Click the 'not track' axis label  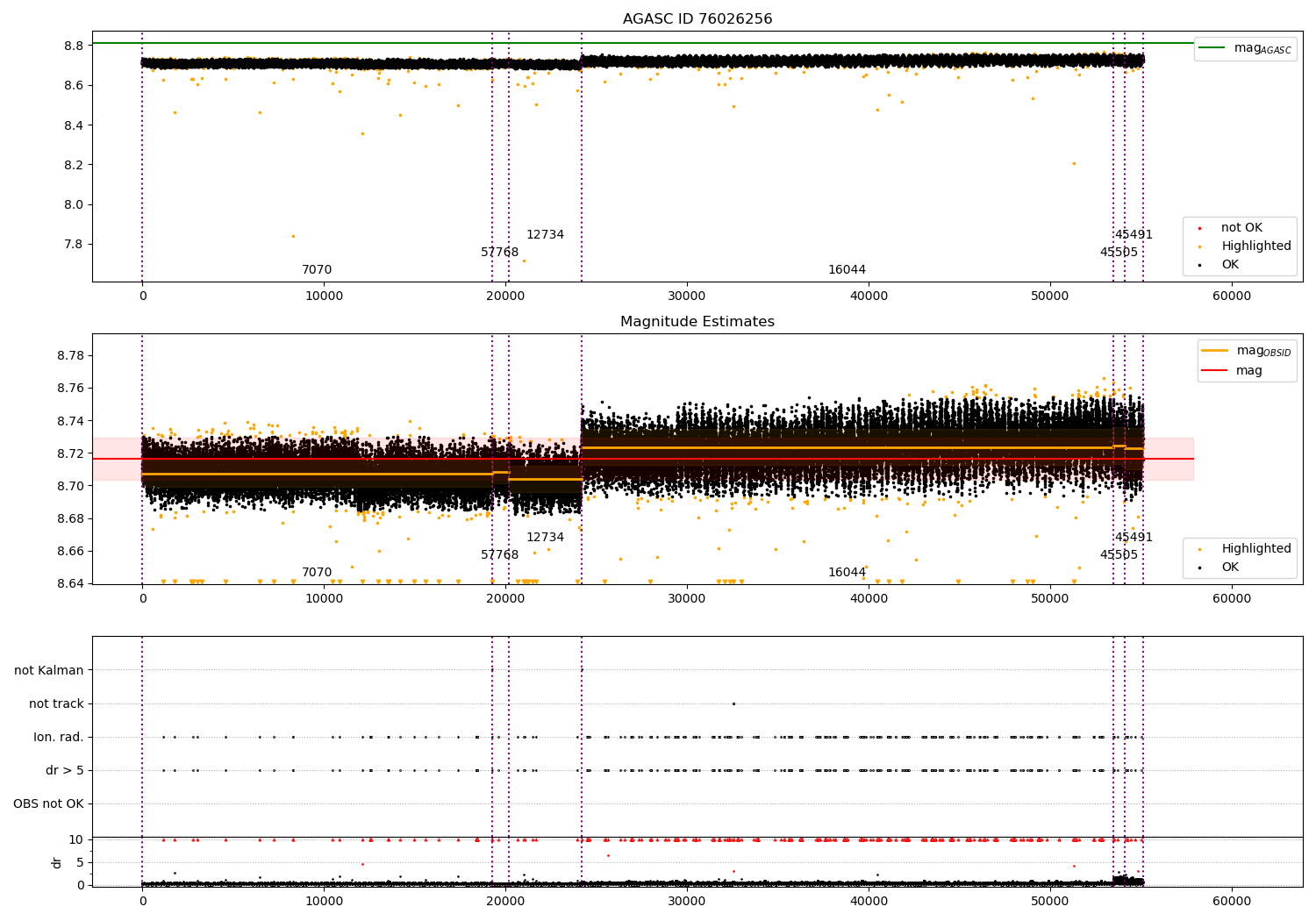(x=56, y=704)
